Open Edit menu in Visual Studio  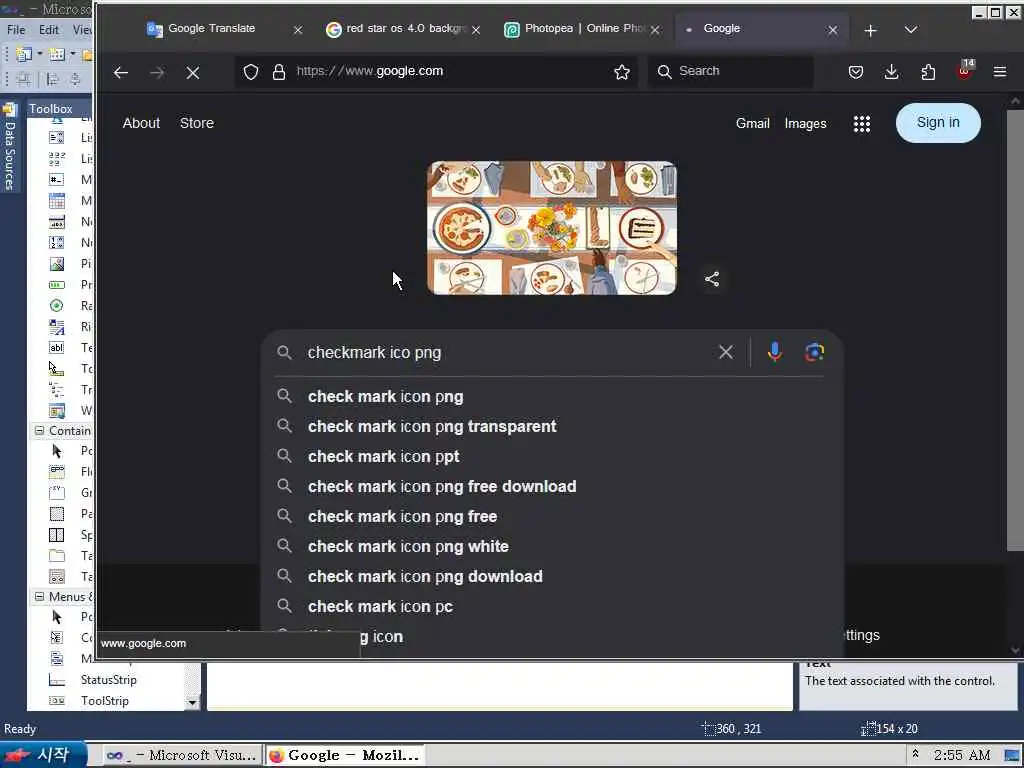pyautogui.click(x=48, y=29)
